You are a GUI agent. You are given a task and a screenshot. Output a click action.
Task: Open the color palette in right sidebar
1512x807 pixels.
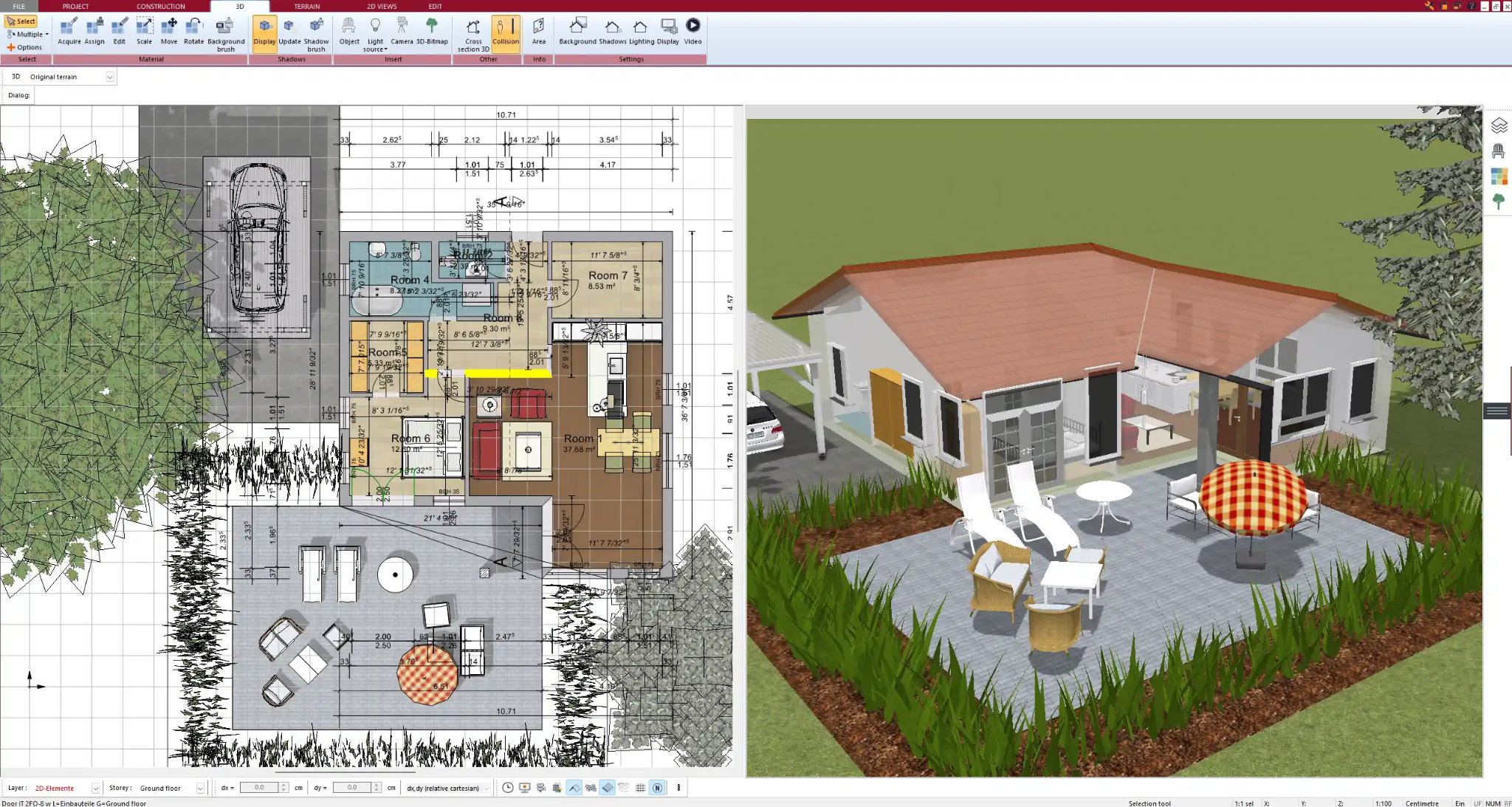(1499, 176)
